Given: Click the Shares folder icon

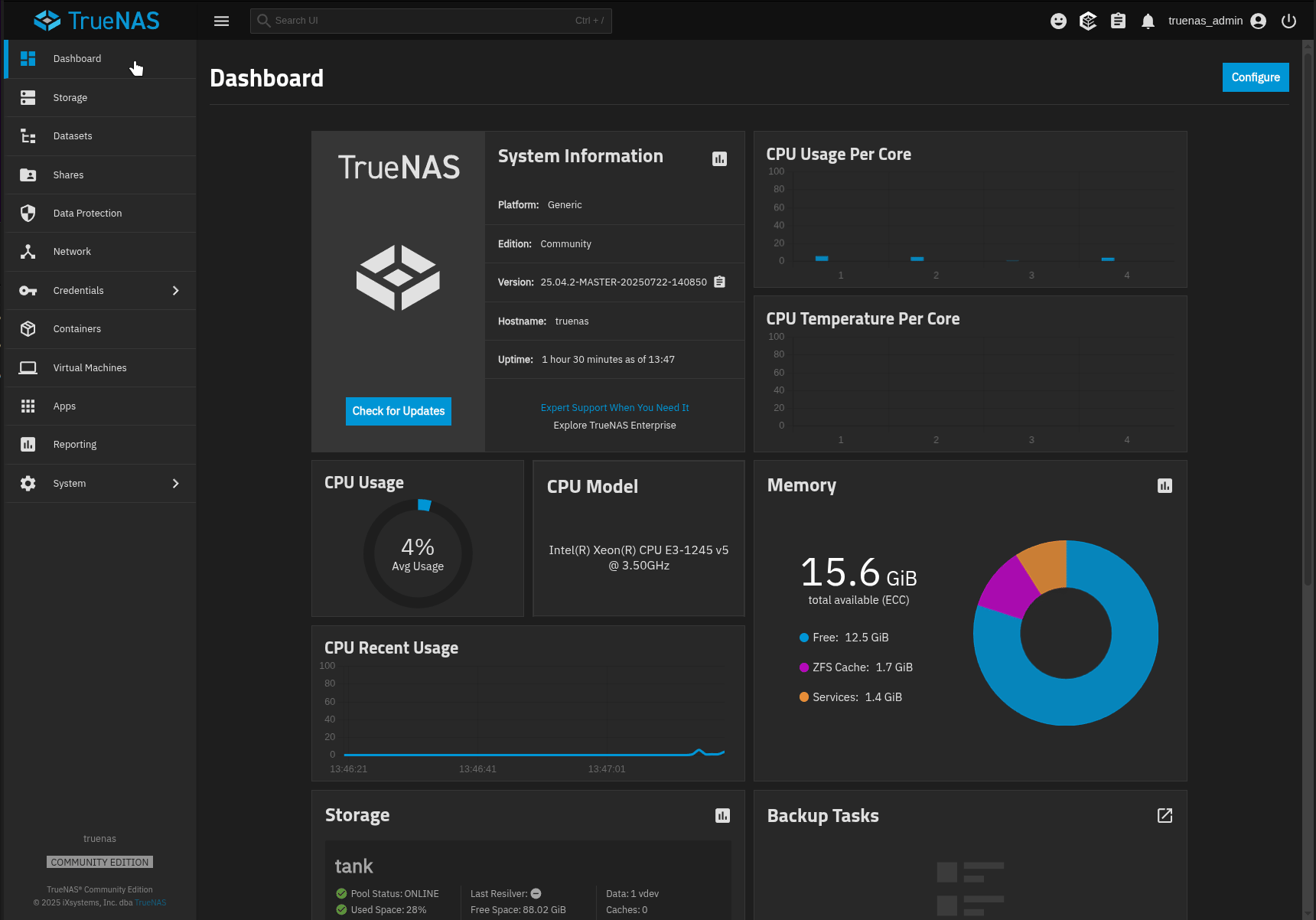Looking at the screenshot, I should click(x=28, y=175).
